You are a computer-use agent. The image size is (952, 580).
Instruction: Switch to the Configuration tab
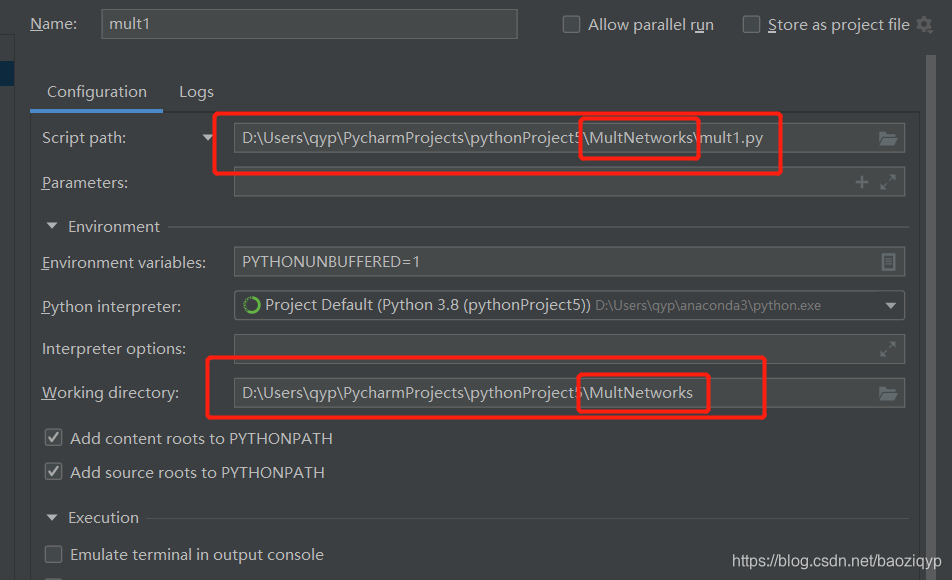pos(97,92)
